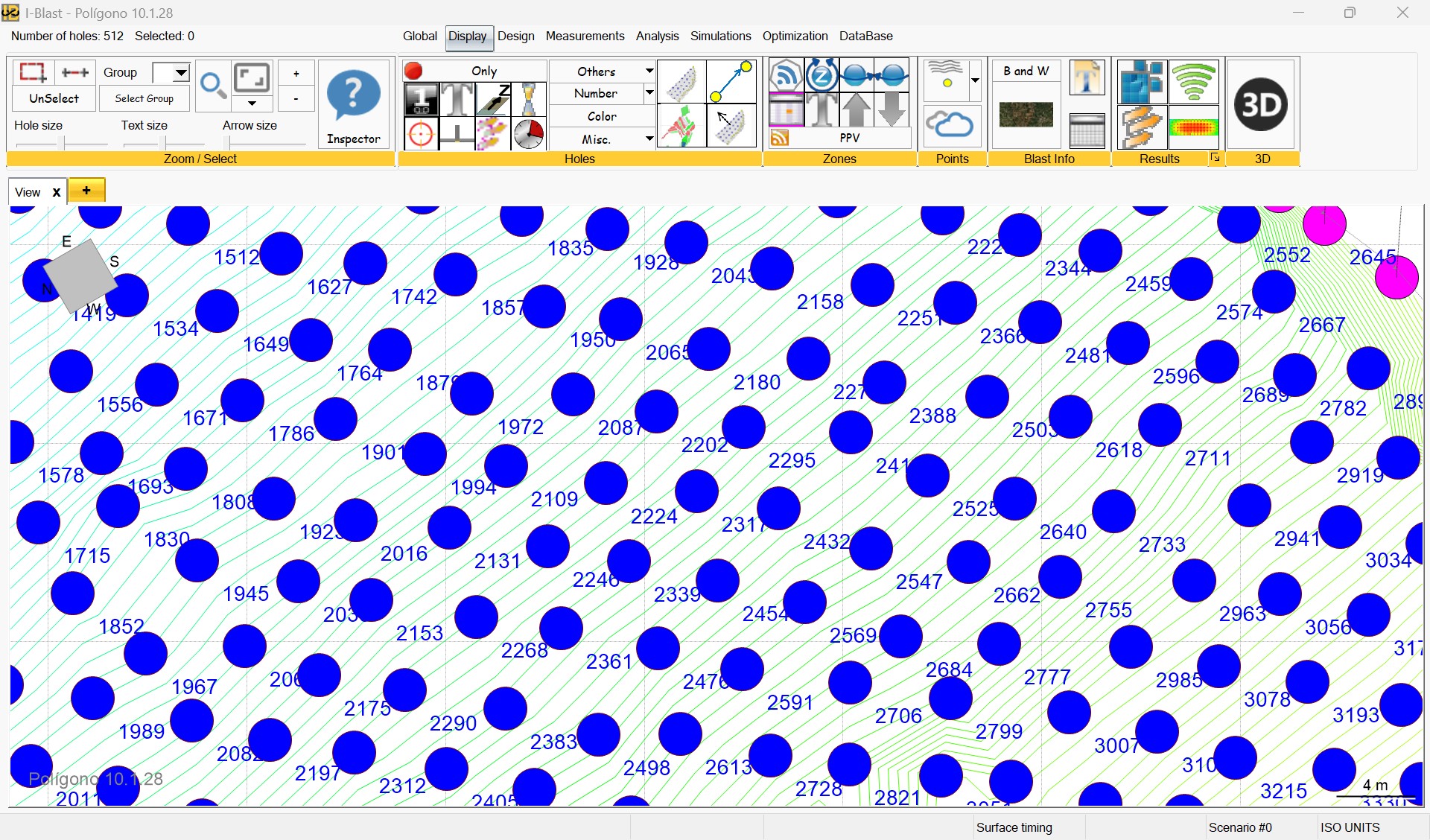Click the magnifier zoom tool
Viewport: 1430px width, 840px height.
point(213,86)
